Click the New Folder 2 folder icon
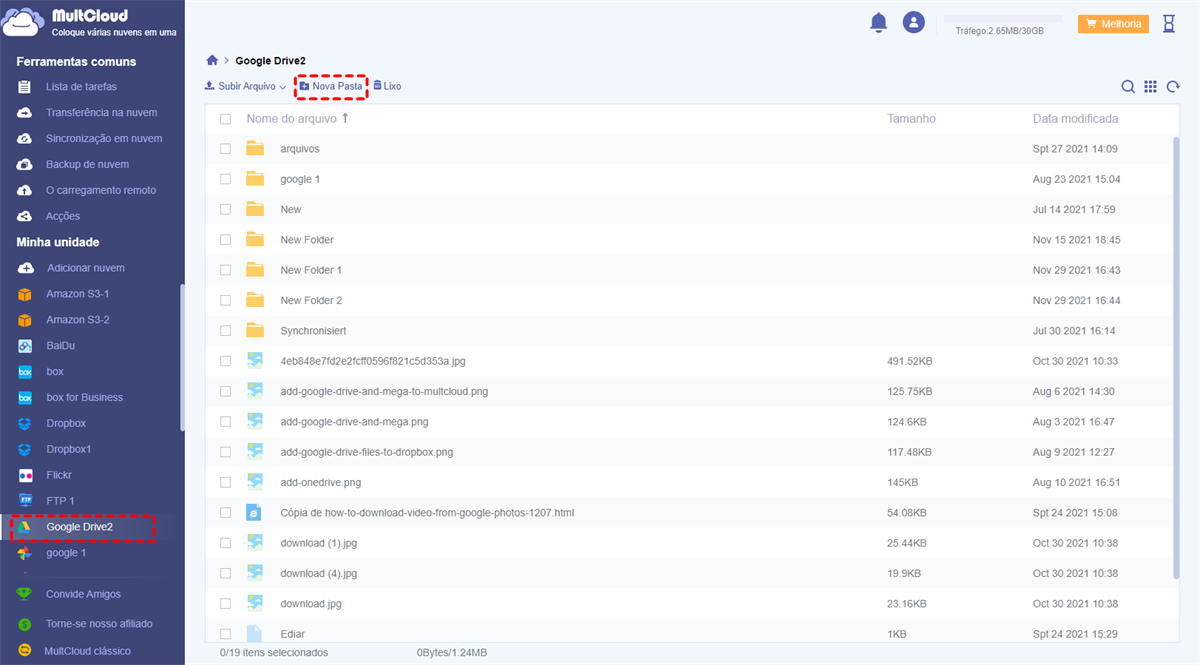This screenshot has width=1200, height=665. pyautogui.click(x=255, y=300)
